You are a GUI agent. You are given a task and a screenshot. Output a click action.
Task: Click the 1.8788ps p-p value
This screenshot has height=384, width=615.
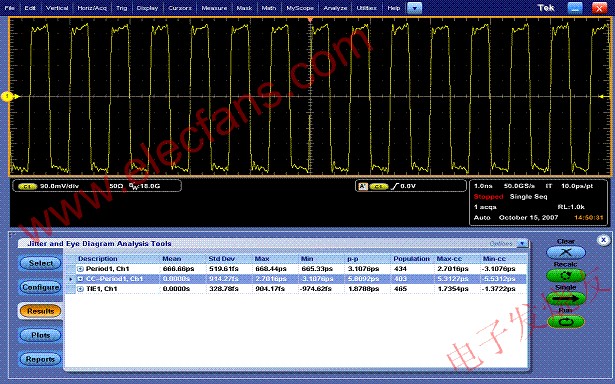[x=363, y=289]
